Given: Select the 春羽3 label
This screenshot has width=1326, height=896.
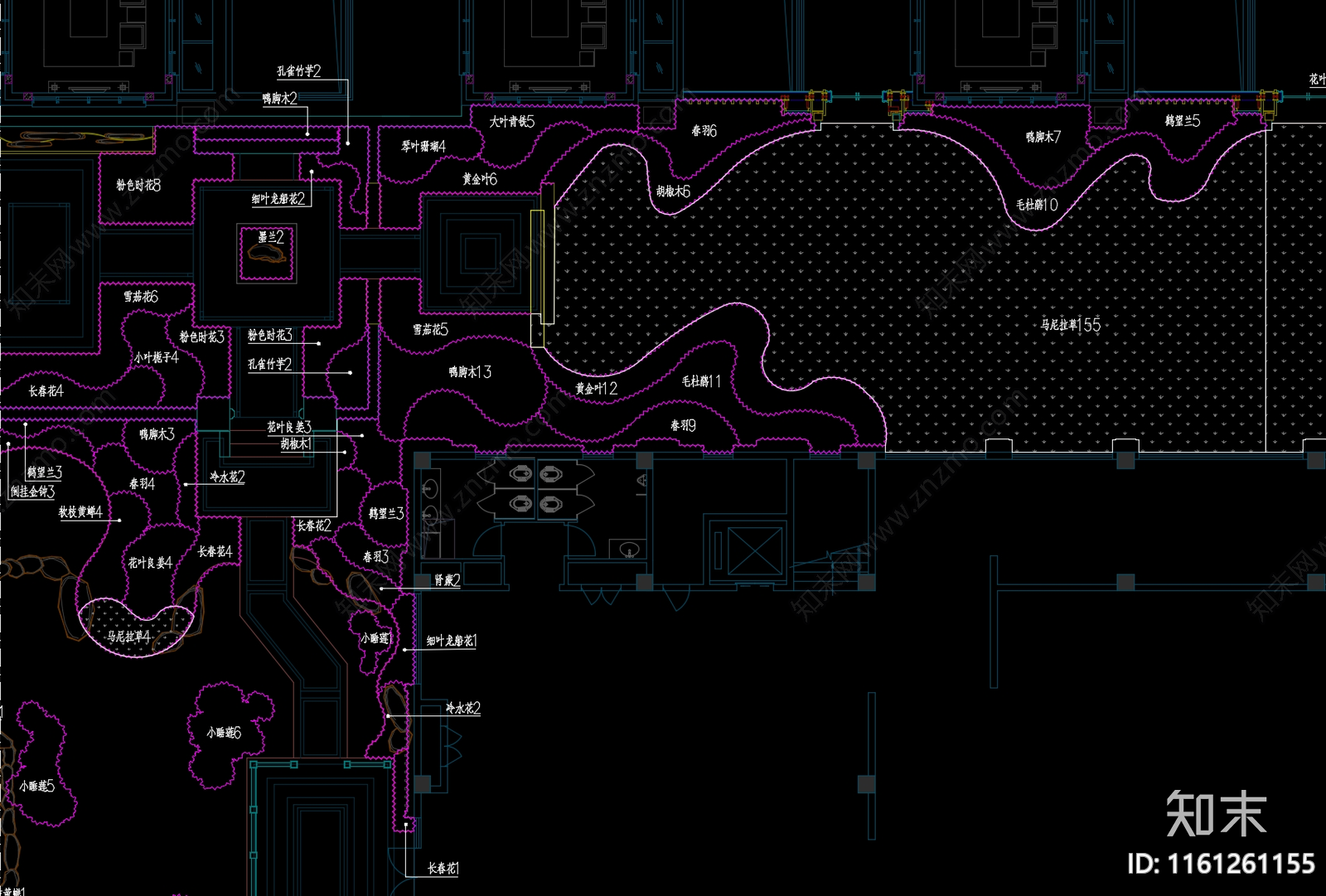Looking at the screenshot, I should click(375, 557).
